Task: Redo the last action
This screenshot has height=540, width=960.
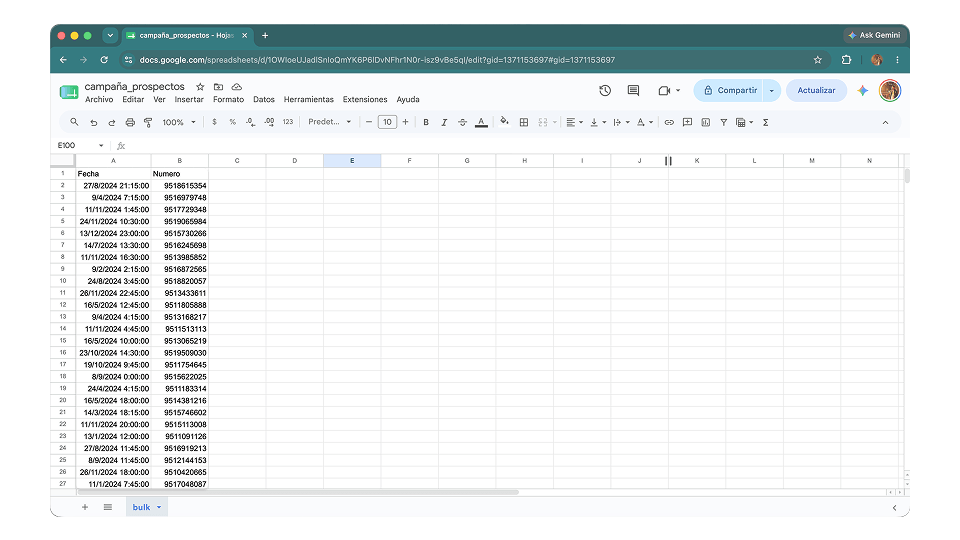Action: click(x=111, y=122)
